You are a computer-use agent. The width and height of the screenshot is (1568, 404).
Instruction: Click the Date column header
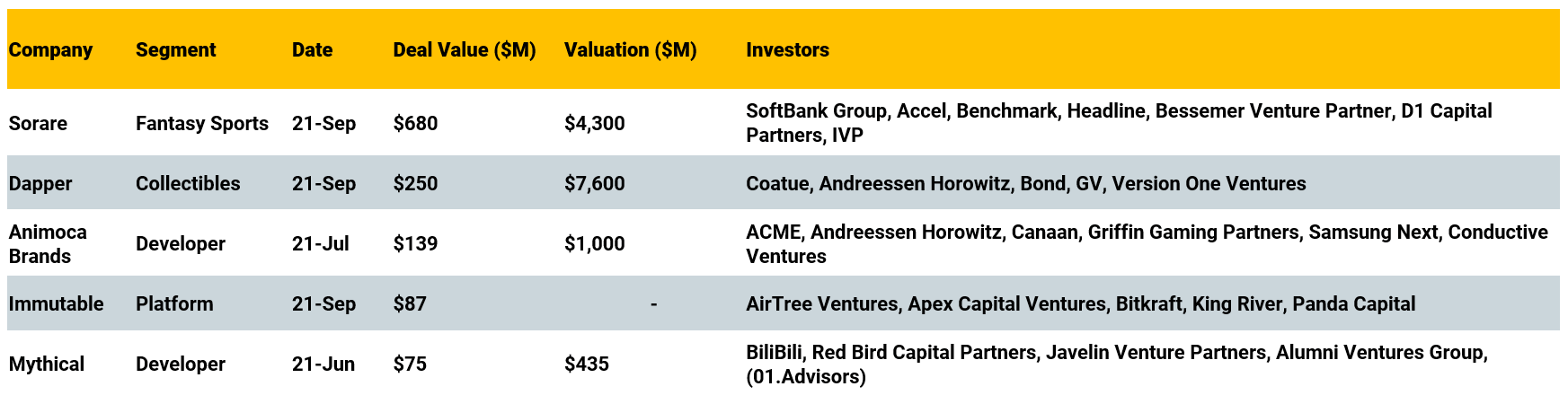[x=312, y=50]
